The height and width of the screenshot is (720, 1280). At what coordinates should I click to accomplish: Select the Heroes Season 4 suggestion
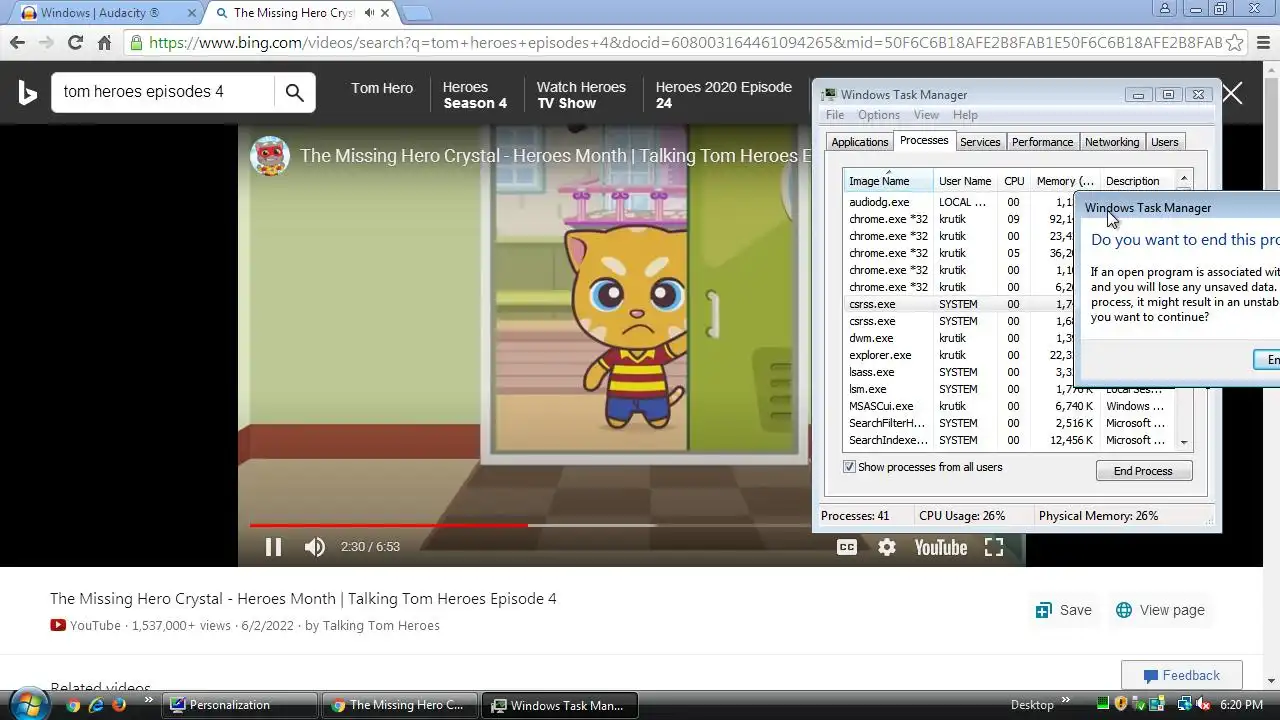coord(475,95)
